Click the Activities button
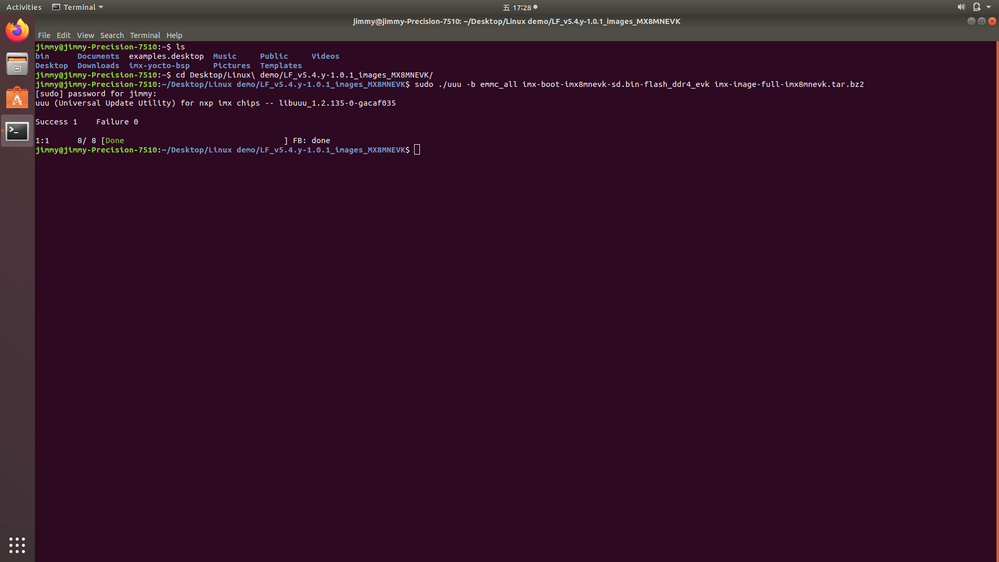999x562 pixels. click(24, 7)
